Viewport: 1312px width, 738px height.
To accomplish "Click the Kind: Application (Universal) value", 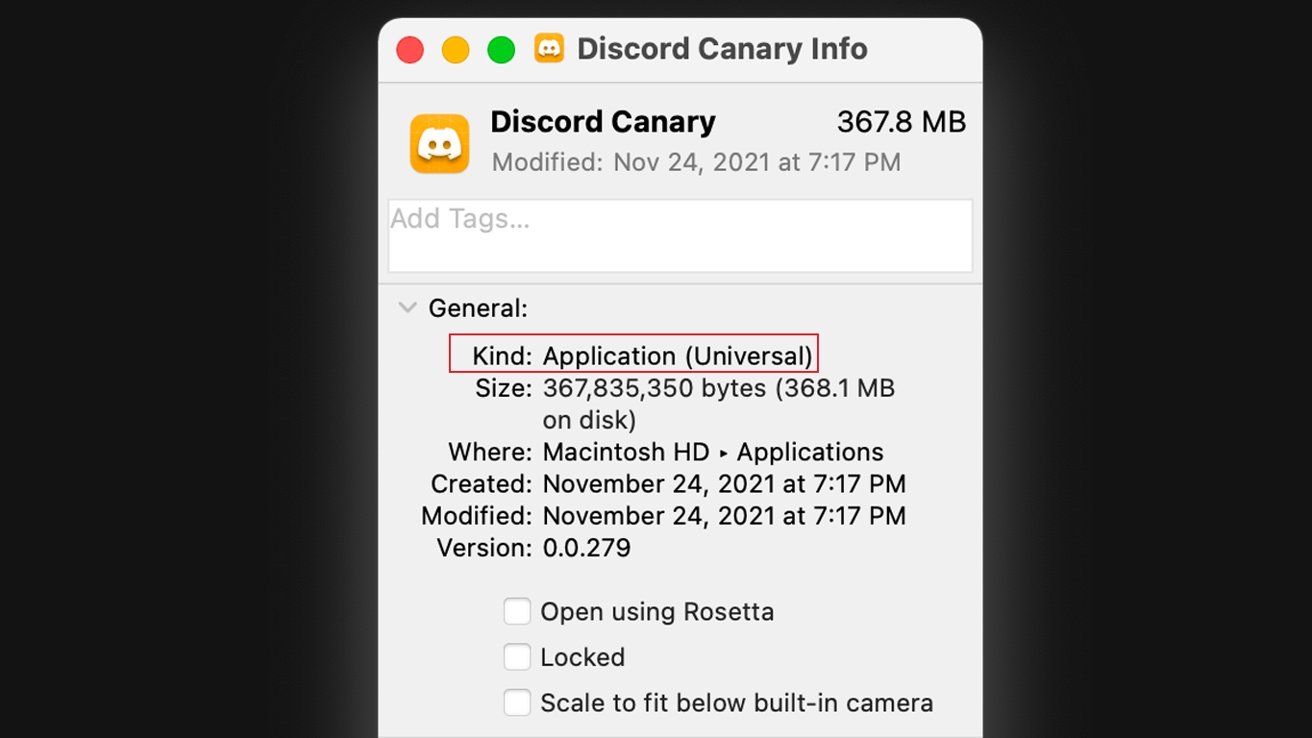I will (x=678, y=356).
